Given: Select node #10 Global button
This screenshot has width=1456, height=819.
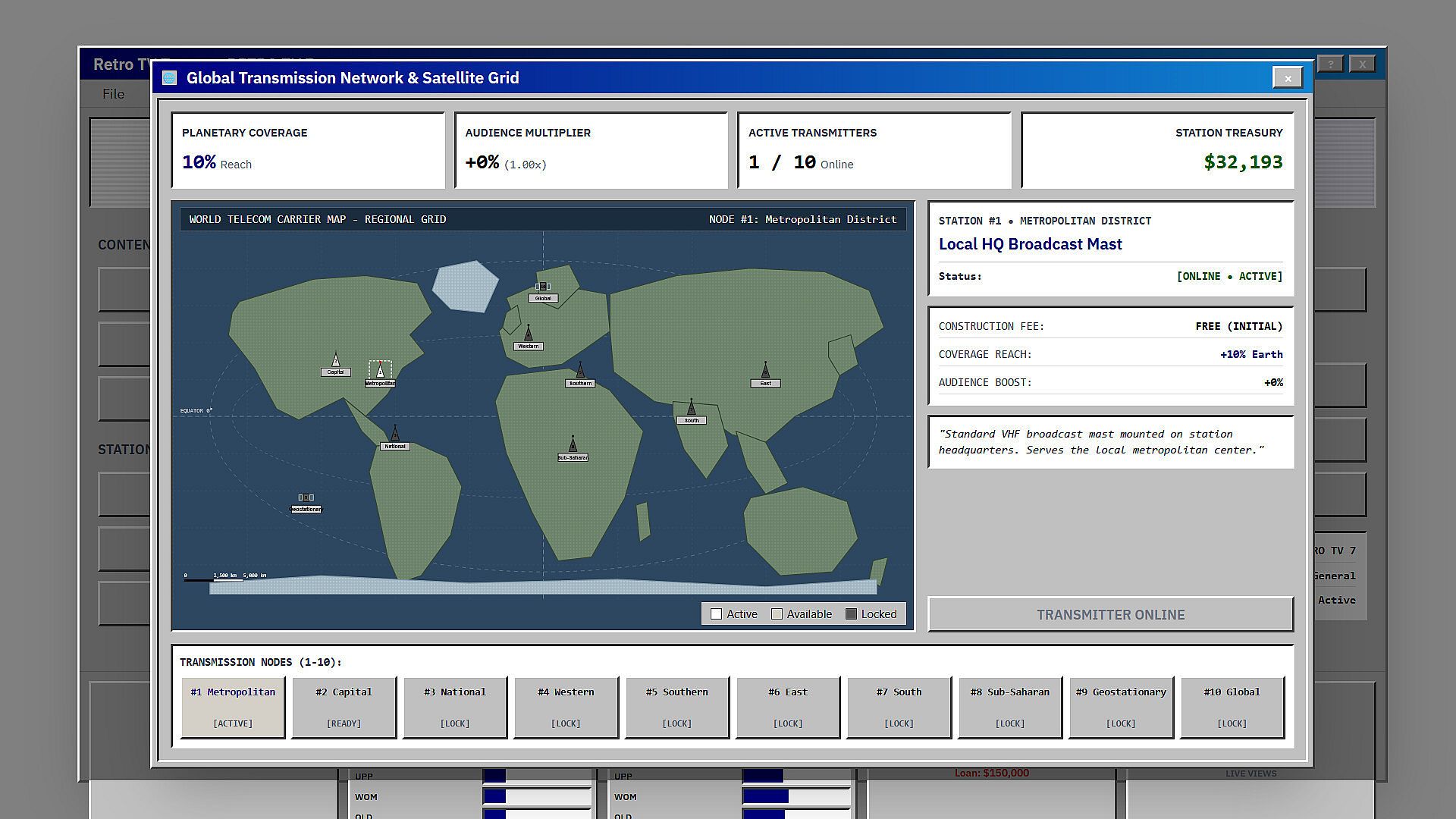Looking at the screenshot, I should pyautogui.click(x=1232, y=708).
